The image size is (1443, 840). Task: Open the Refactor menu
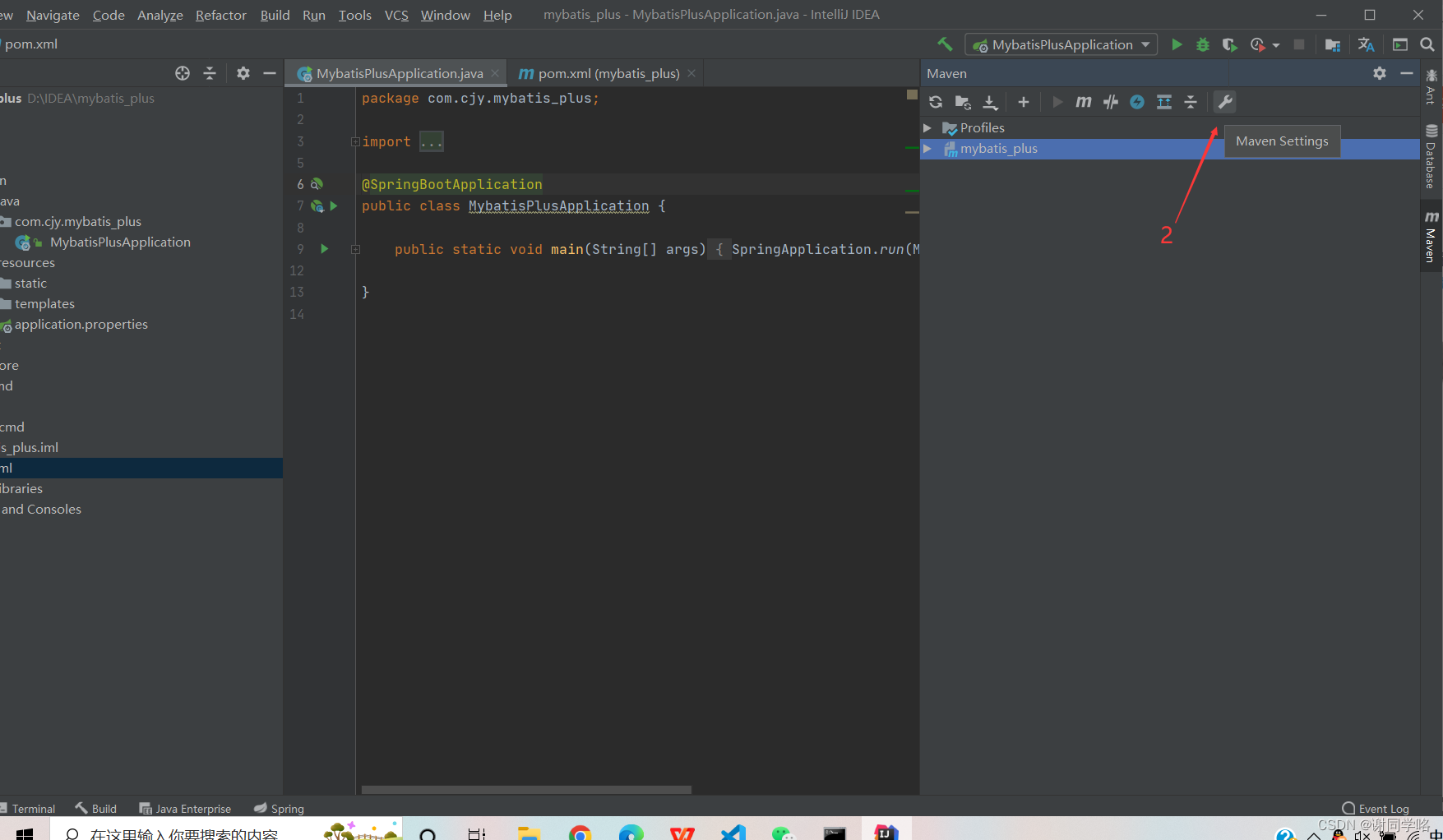tap(221, 15)
